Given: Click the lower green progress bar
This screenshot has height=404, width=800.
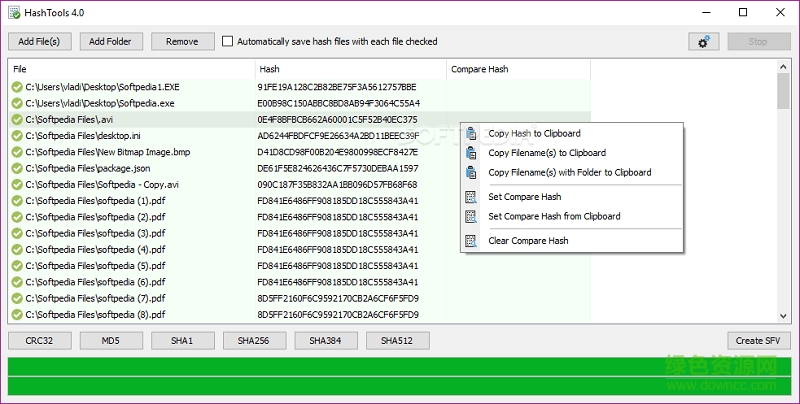Looking at the screenshot, I should pos(400,386).
